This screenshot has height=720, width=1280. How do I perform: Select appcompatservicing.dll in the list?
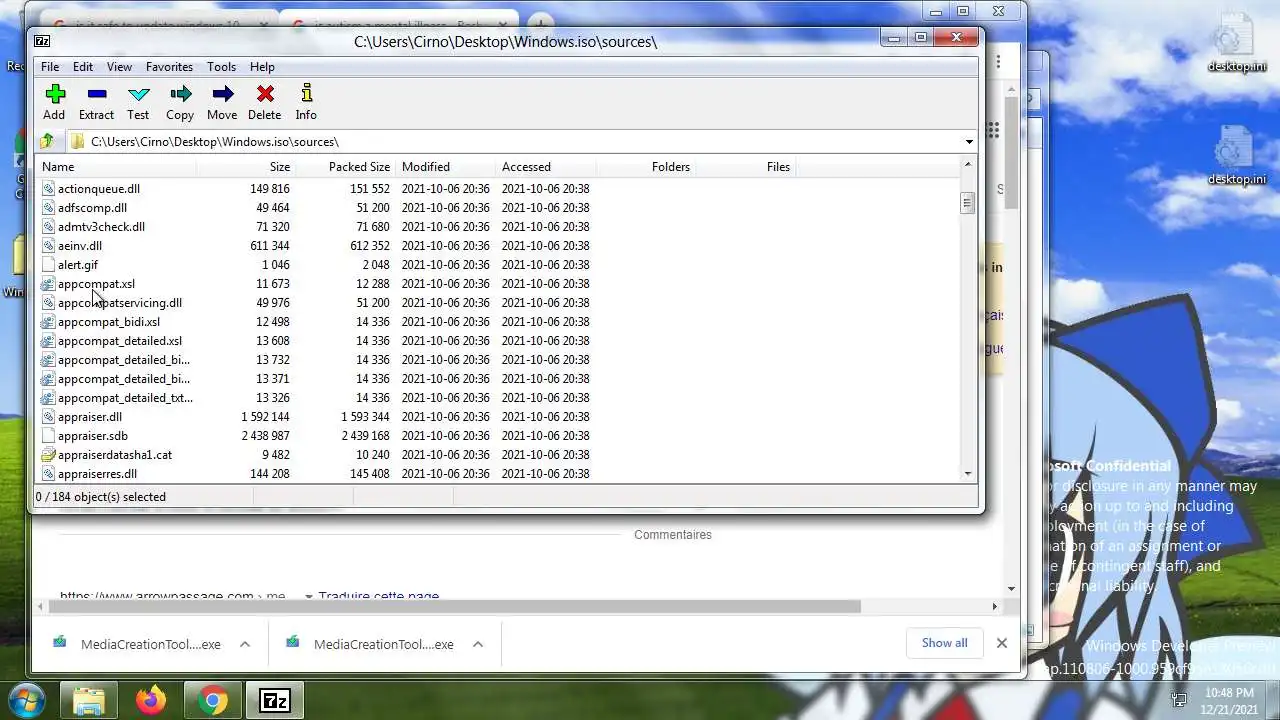point(120,303)
